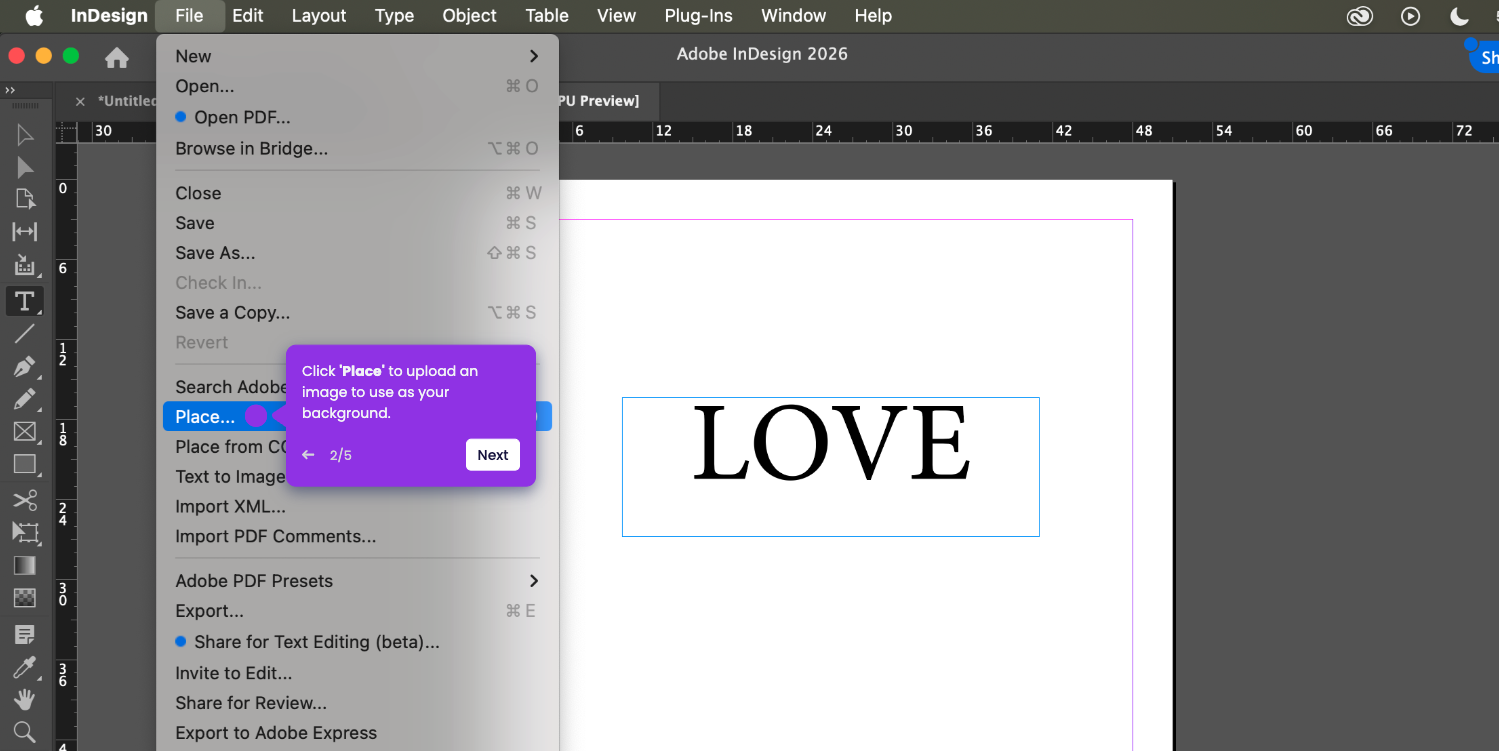Select the Direct Selection tool
Screen dimensions: 1499x751
pos(25,167)
